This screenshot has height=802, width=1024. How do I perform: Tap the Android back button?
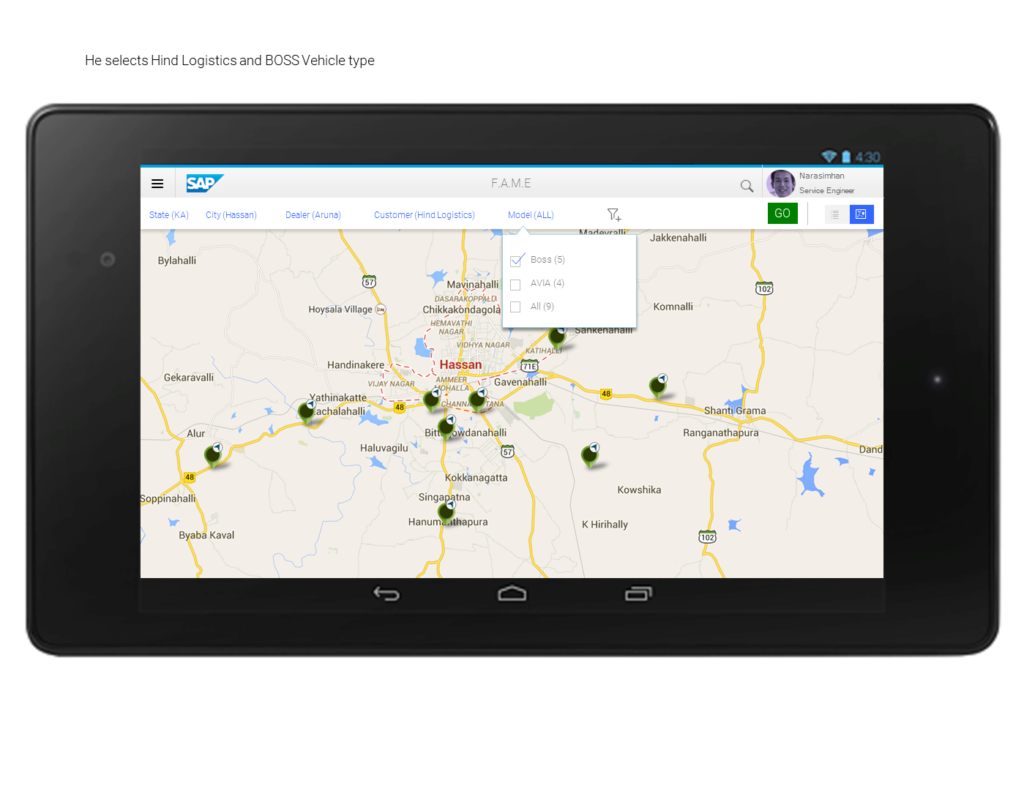click(x=386, y=594)
